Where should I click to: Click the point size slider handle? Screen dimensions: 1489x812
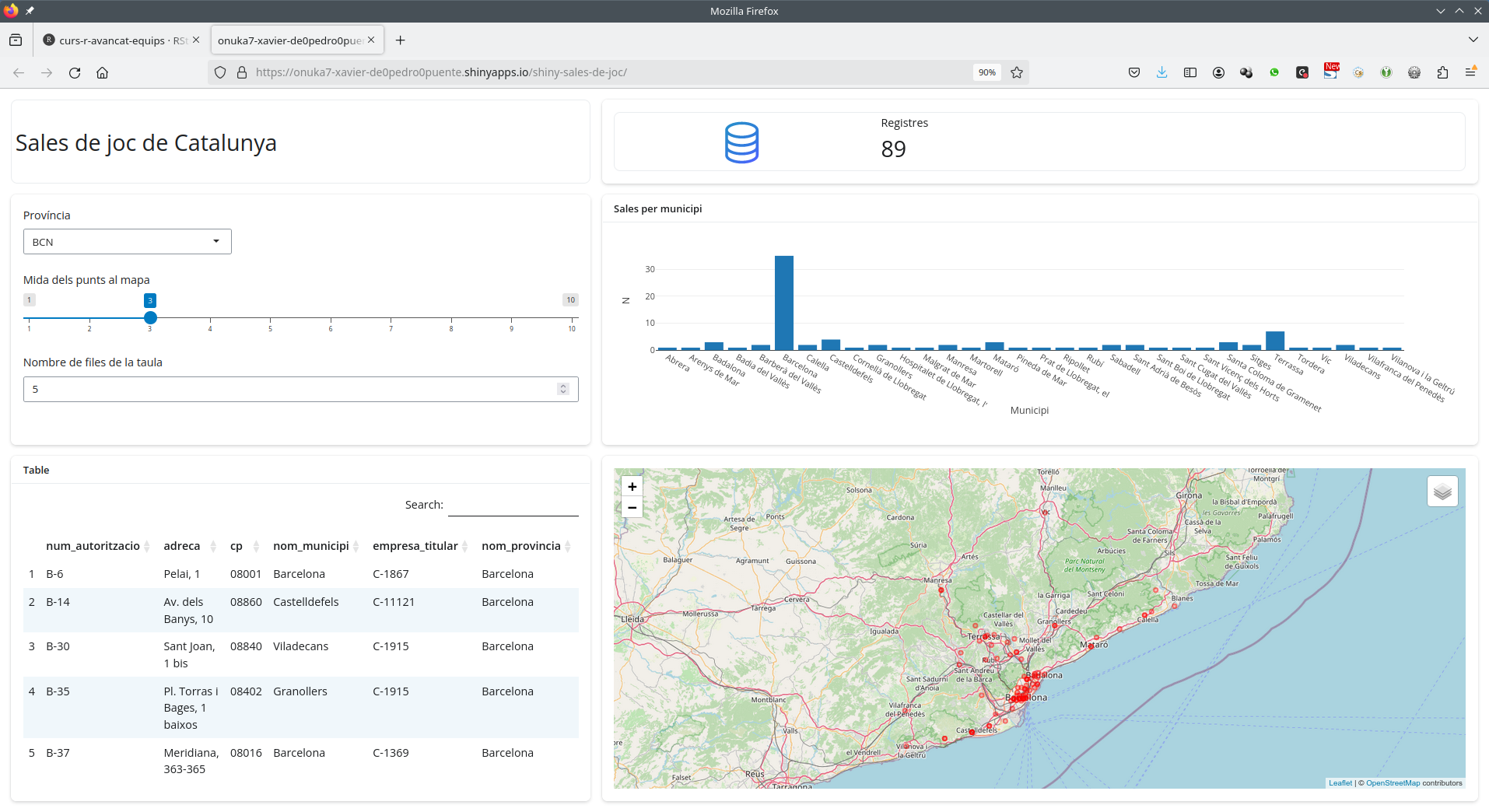pyautogui.click(x=150, y=317)
